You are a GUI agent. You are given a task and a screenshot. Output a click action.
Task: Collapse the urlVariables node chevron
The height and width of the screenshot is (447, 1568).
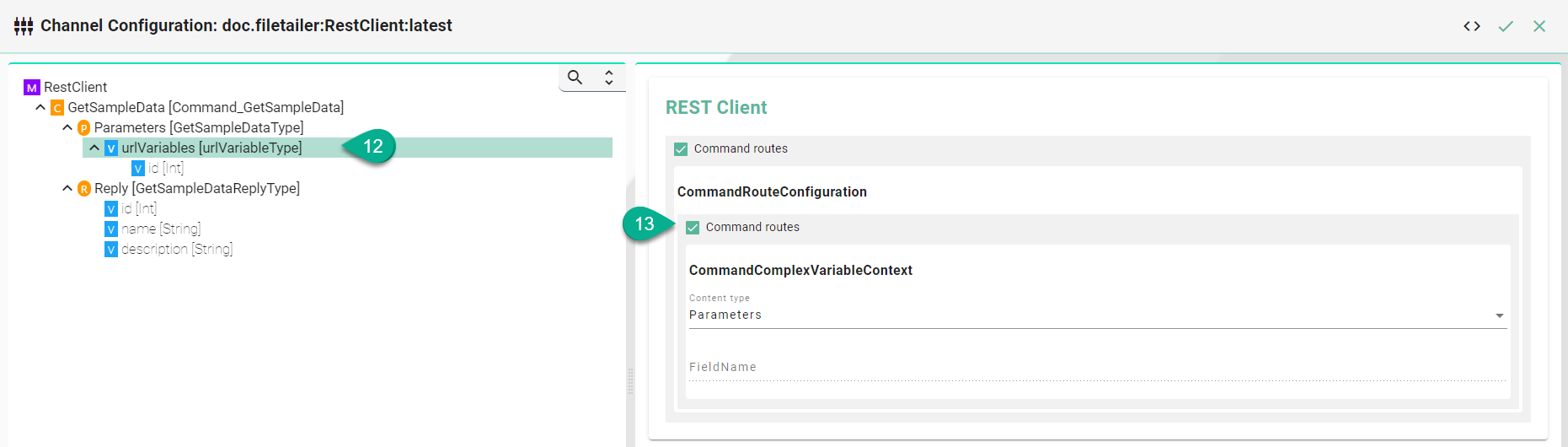pyautogui.click(x=94, y=148)
